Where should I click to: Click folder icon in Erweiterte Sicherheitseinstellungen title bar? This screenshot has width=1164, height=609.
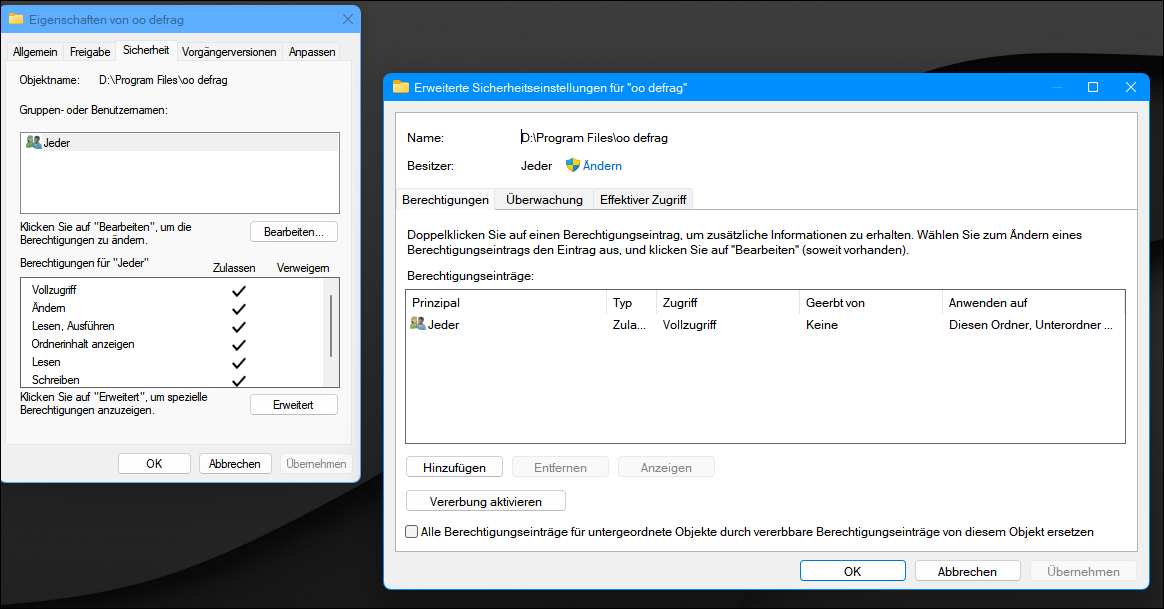[x=401, y=87]
